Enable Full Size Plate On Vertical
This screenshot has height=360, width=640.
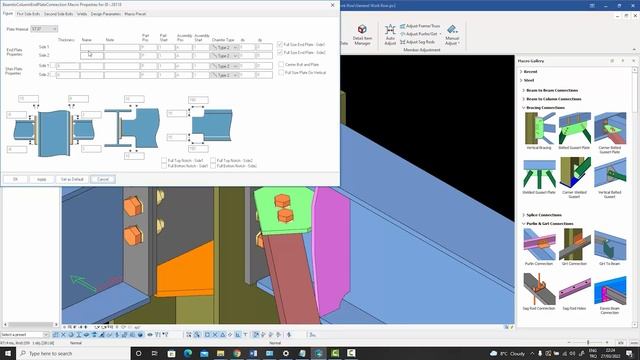coord(281,72)
